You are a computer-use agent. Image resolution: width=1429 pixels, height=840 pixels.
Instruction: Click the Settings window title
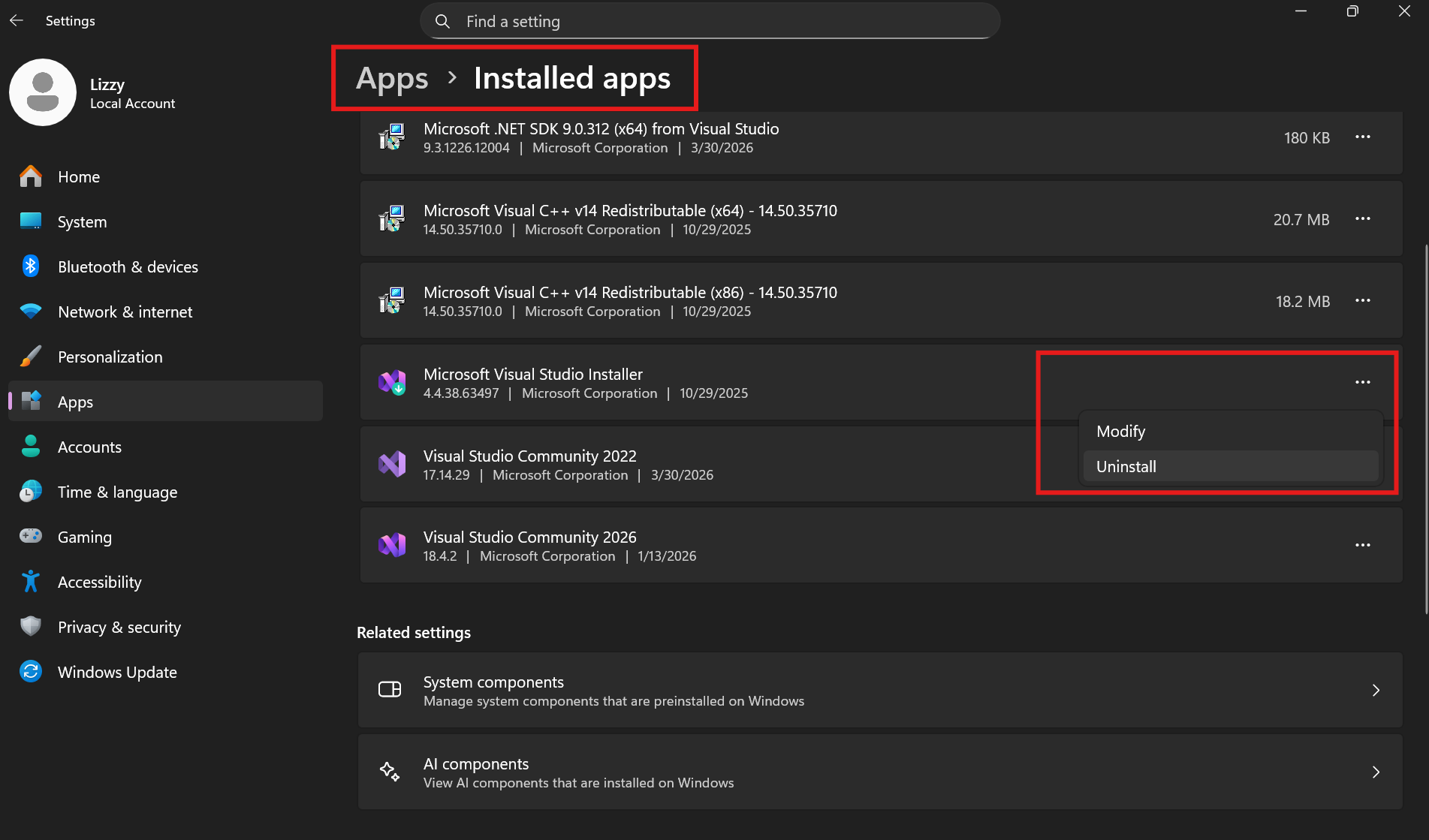71,21
